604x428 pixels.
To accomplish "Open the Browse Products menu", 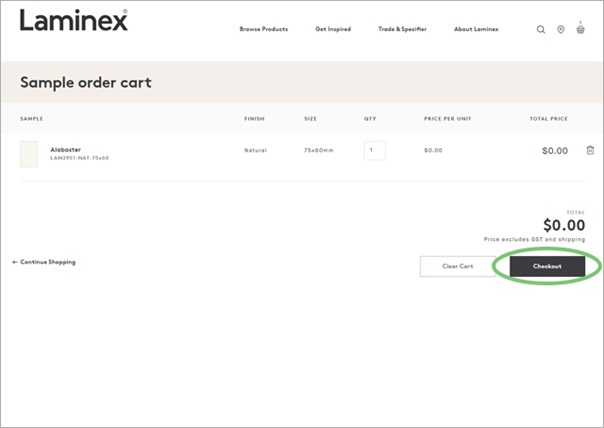I will click(263, 29).
